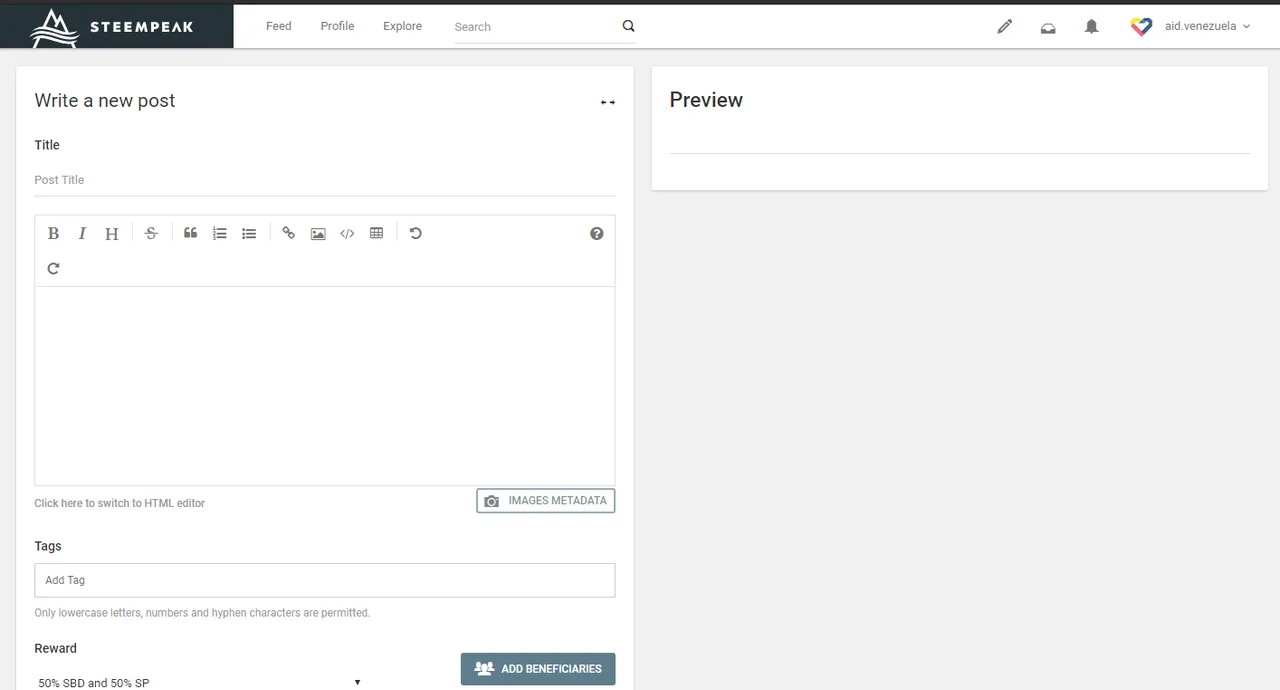
Task: Insert a block quote
Action: click(x=190, y=233)
